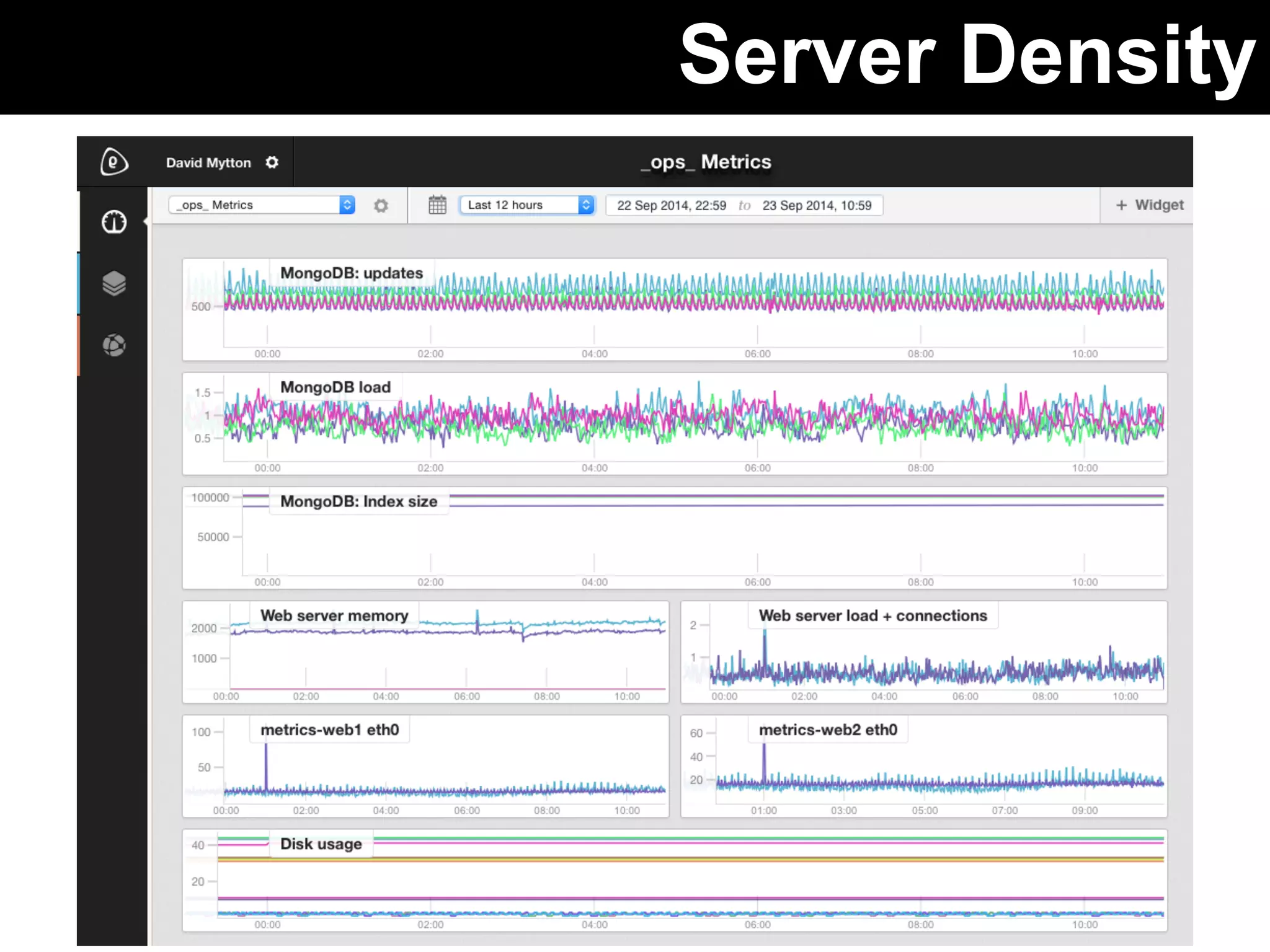Click the sidebar collapse arrow beside dashboard icon
This screenshot has height=952, width=1270.
pyautogui.click(x=145, y=221)
